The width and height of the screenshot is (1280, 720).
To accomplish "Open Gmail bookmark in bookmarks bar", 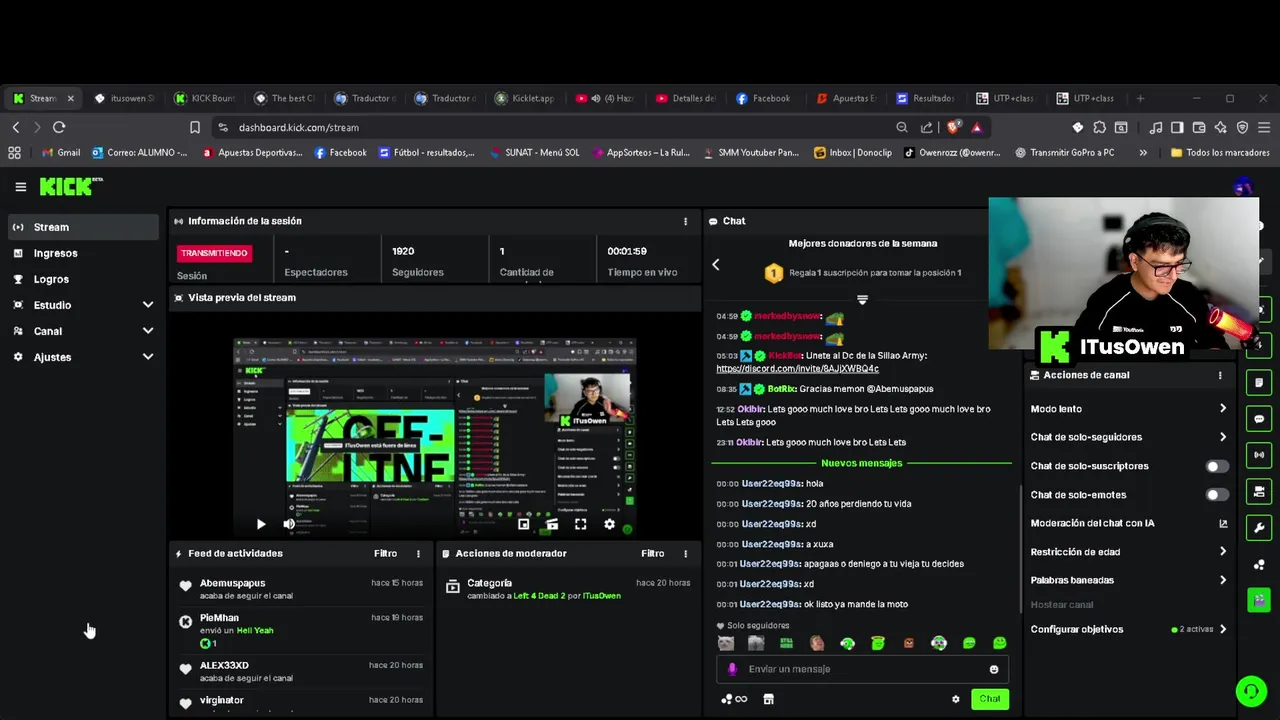I will pos(61,153).
